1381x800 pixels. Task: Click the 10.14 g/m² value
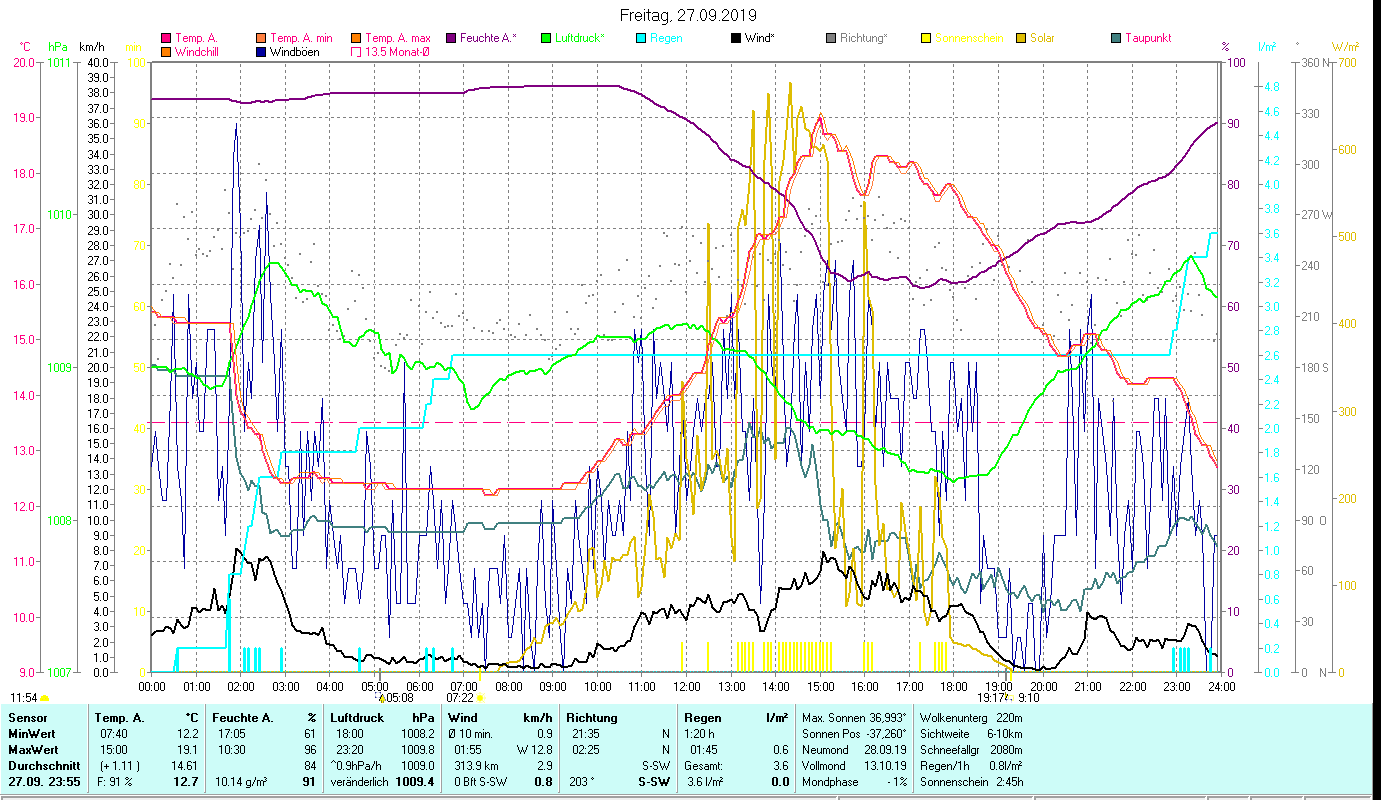click(x=240, y=782)
